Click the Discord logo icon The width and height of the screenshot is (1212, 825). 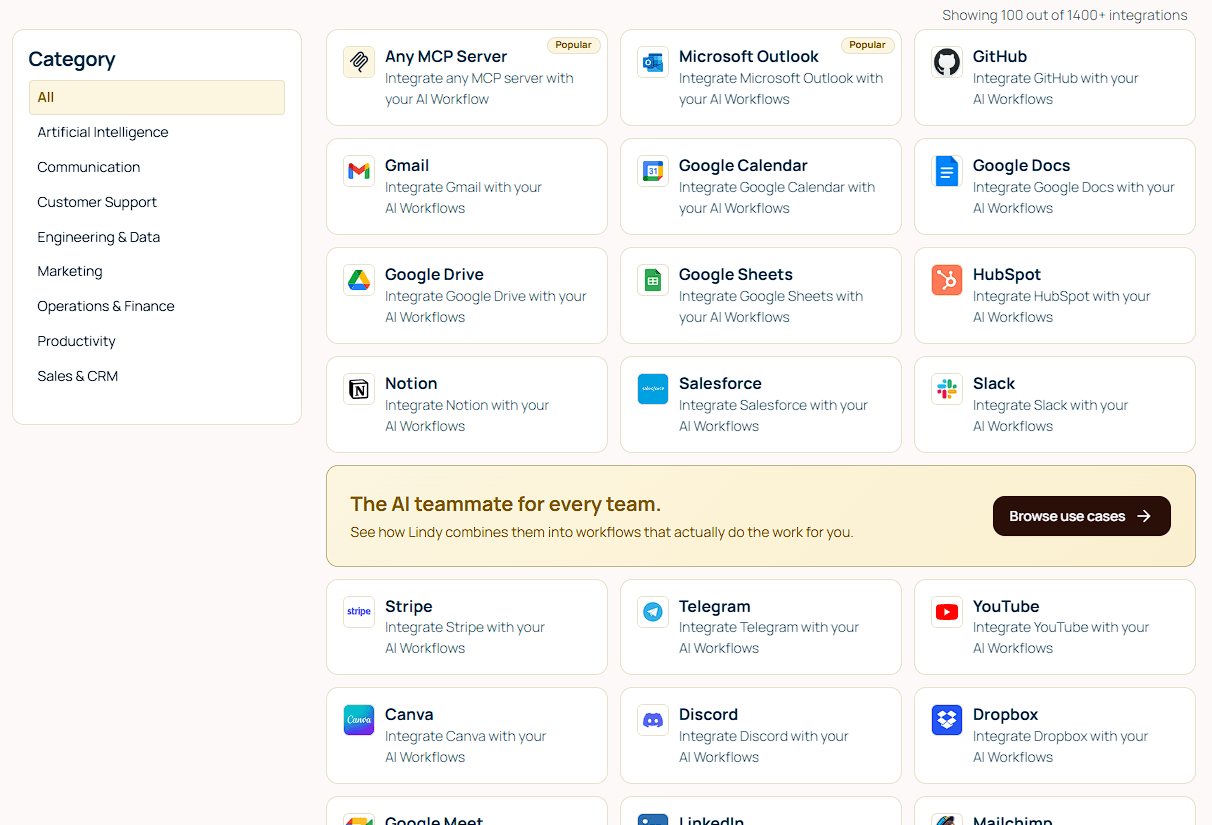[653, 720]
